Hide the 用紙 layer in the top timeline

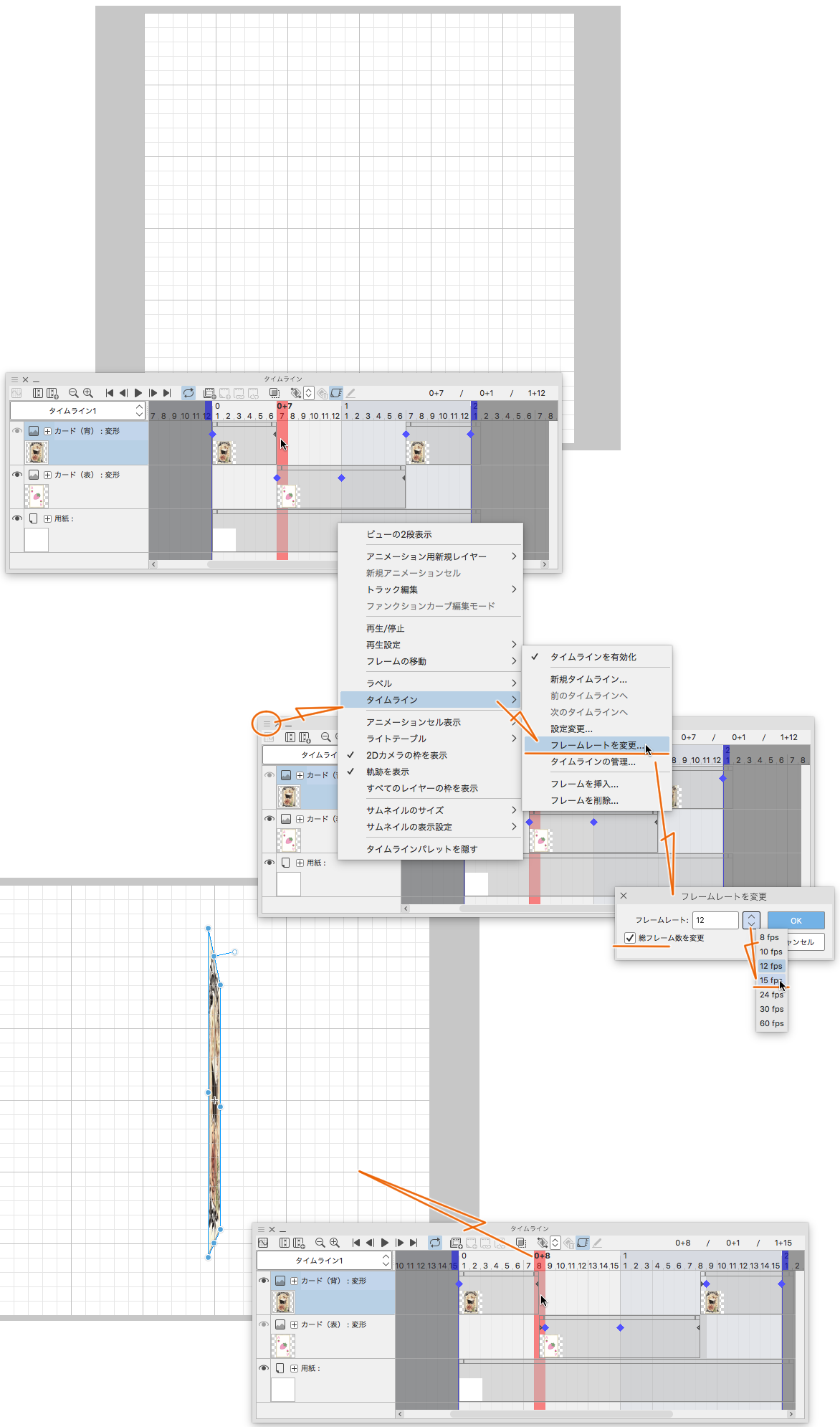[17, 518]
